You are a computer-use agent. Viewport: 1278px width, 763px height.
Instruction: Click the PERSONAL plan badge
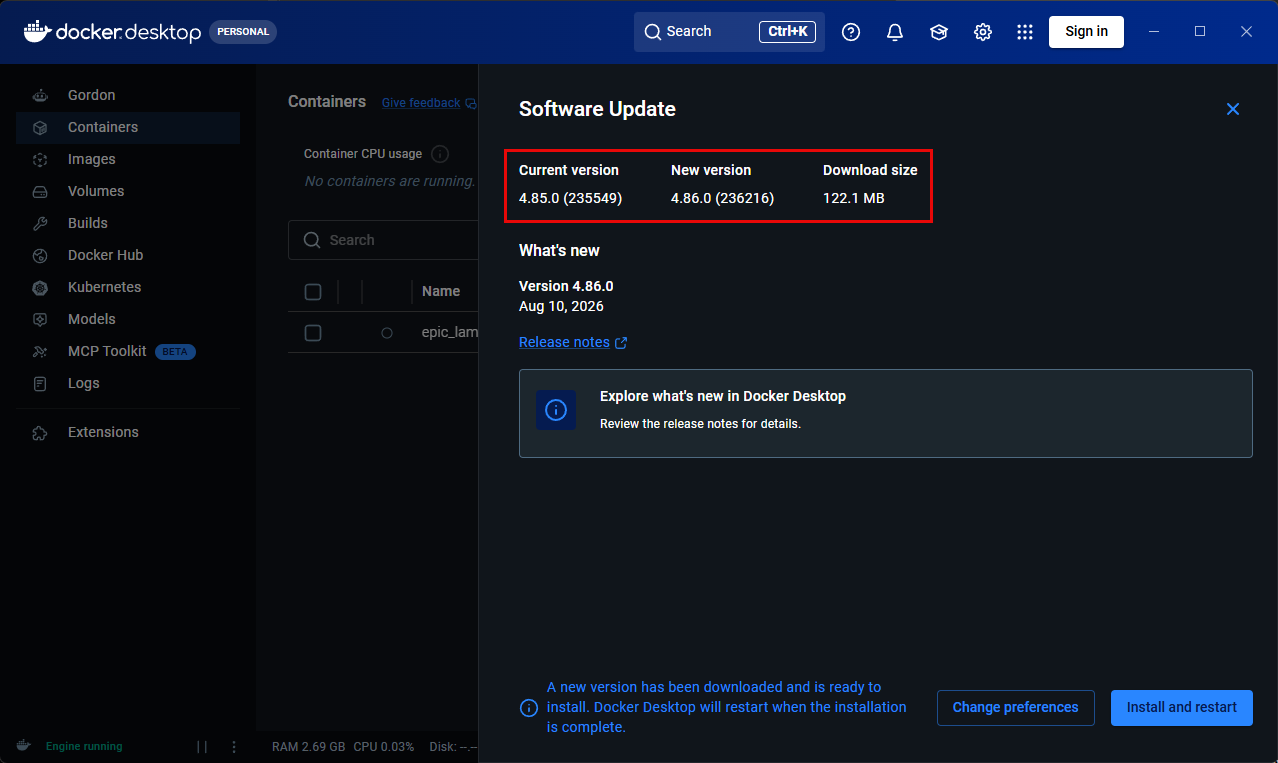pyautogui.click(x=243, y=32)
